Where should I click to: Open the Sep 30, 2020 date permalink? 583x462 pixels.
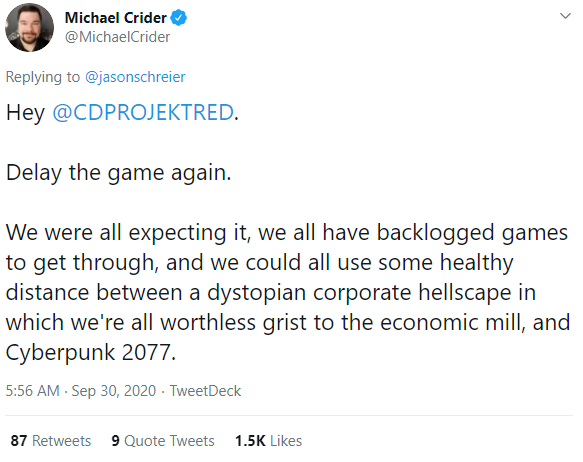tap(114, 391)
